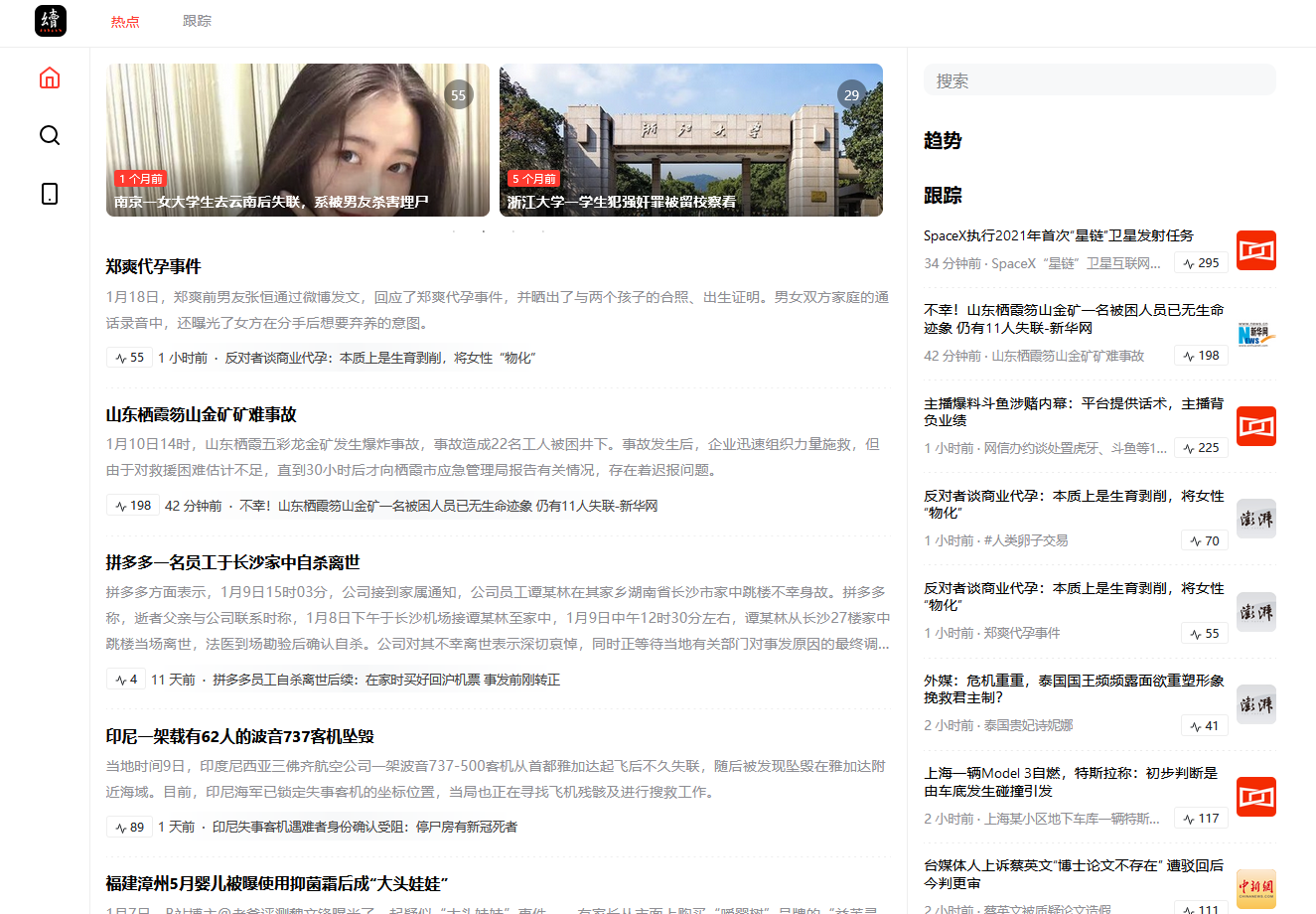Click the red source logo beside 主播爆料斗鱼 item

[x=1256, y=426]
